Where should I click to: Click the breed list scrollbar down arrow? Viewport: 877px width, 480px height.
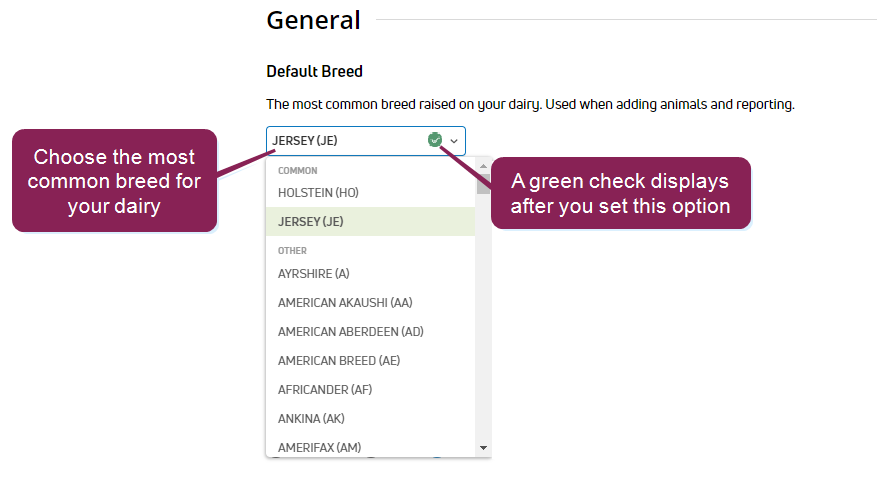483,448
